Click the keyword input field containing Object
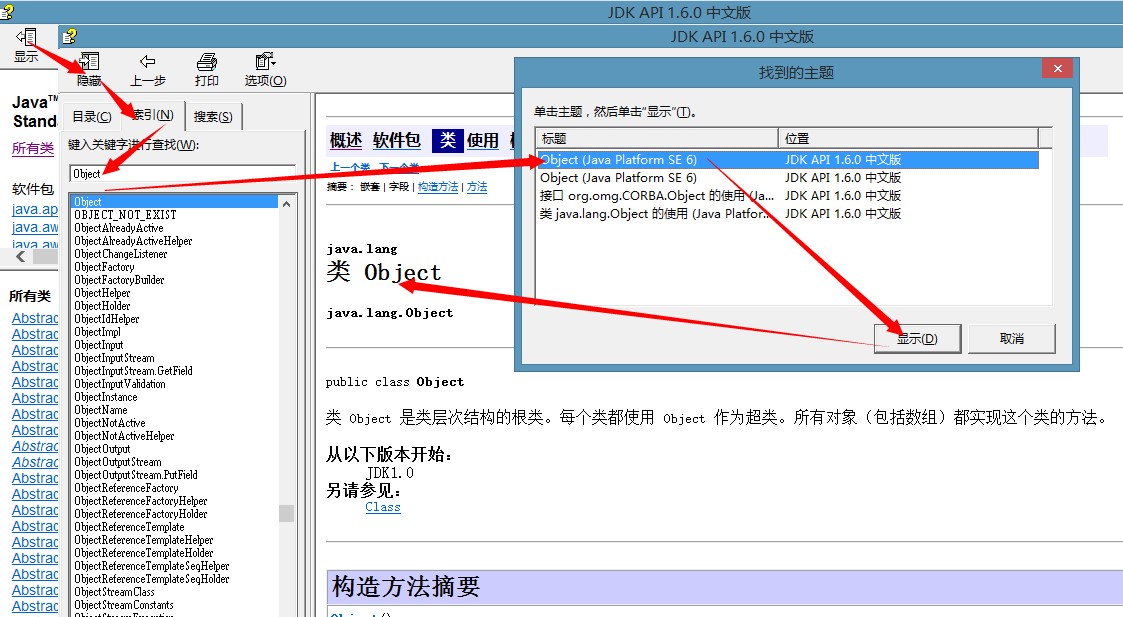The image size is (1123, 617). [182, 173]
